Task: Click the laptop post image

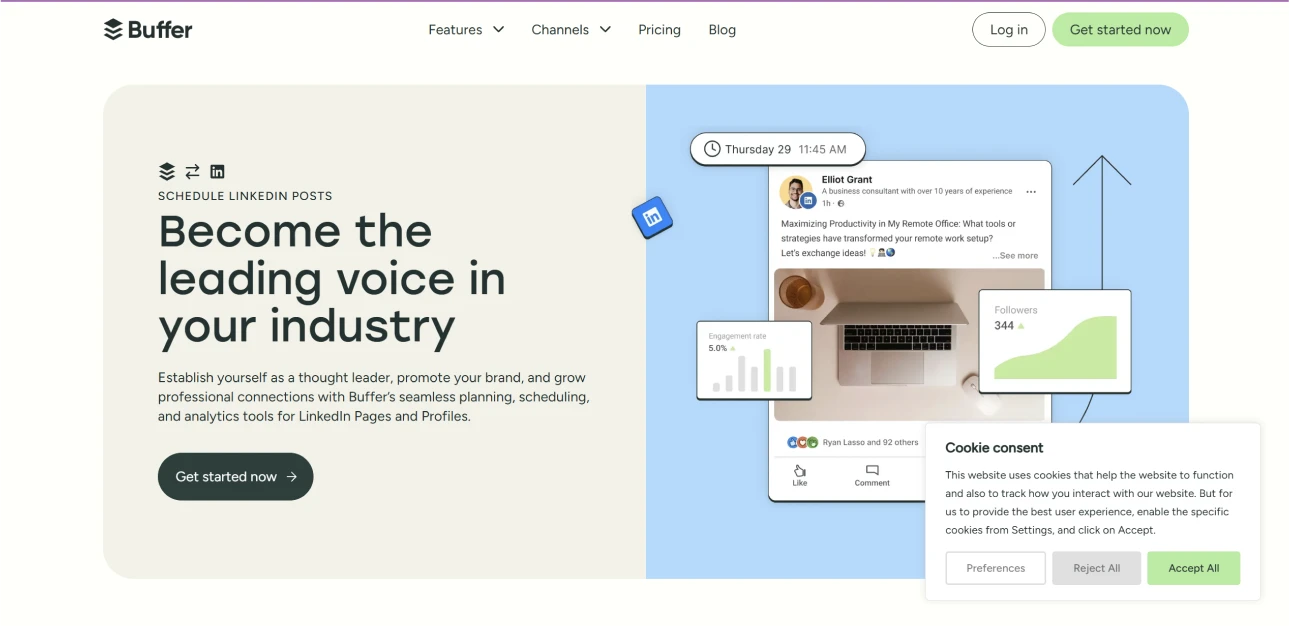Action: [909, 344]
